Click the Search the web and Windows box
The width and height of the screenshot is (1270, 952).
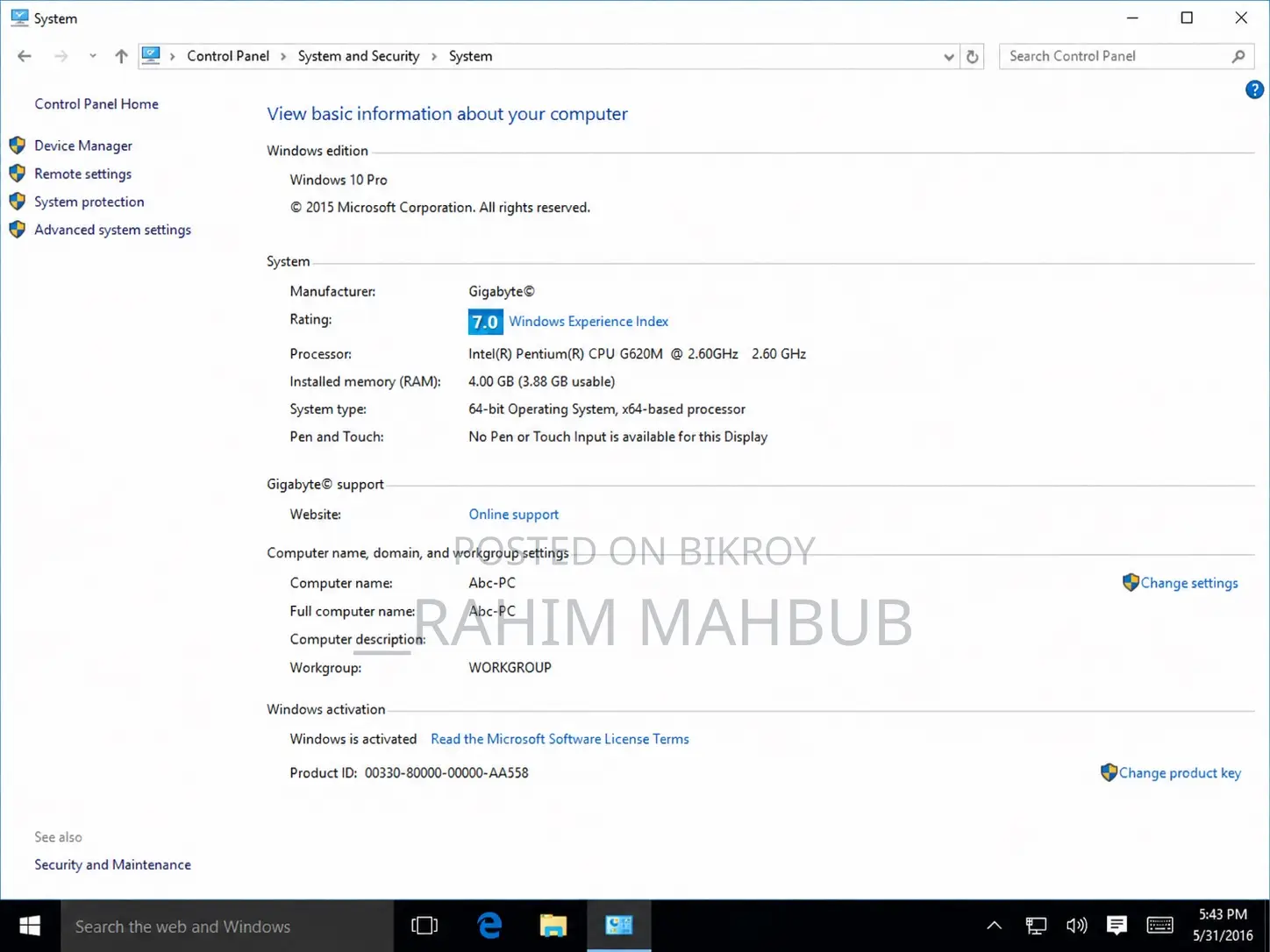(x=227, y=927)
